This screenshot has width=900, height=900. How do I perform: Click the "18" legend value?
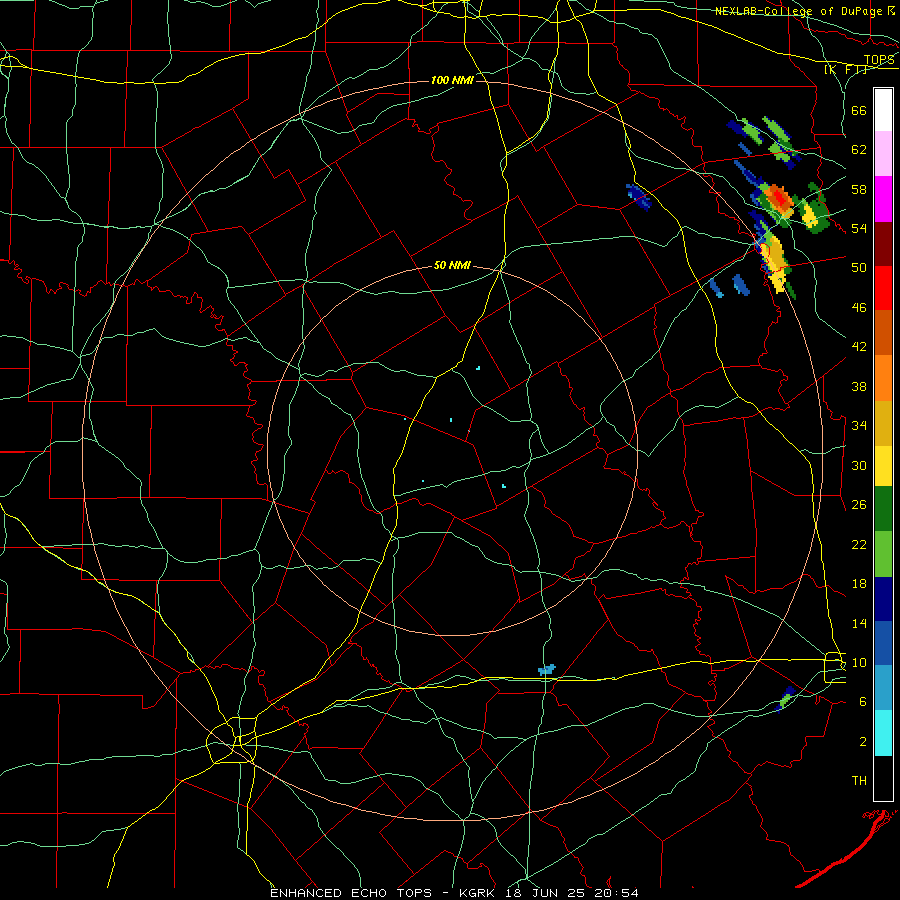tap(859, 584)
